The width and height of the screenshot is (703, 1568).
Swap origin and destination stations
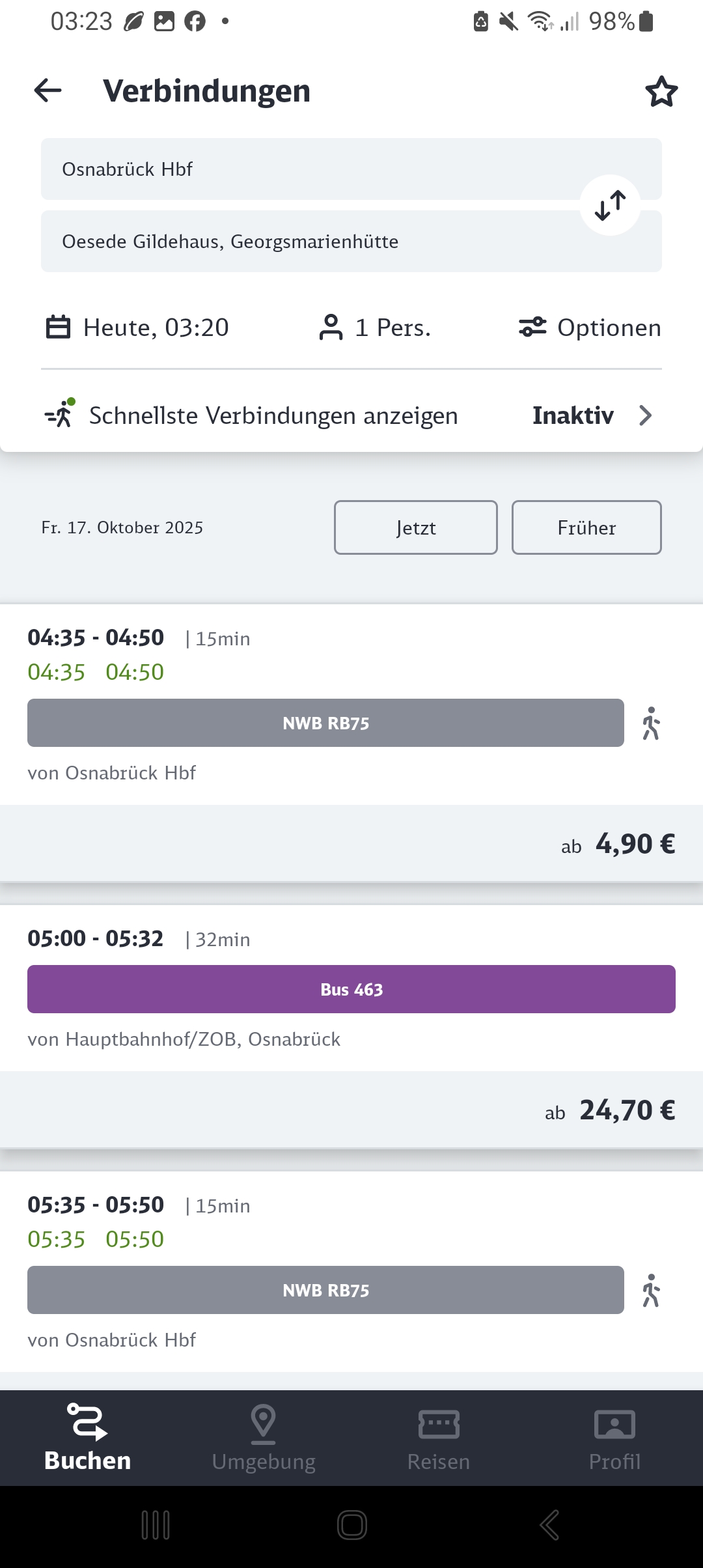click(610, 205)
